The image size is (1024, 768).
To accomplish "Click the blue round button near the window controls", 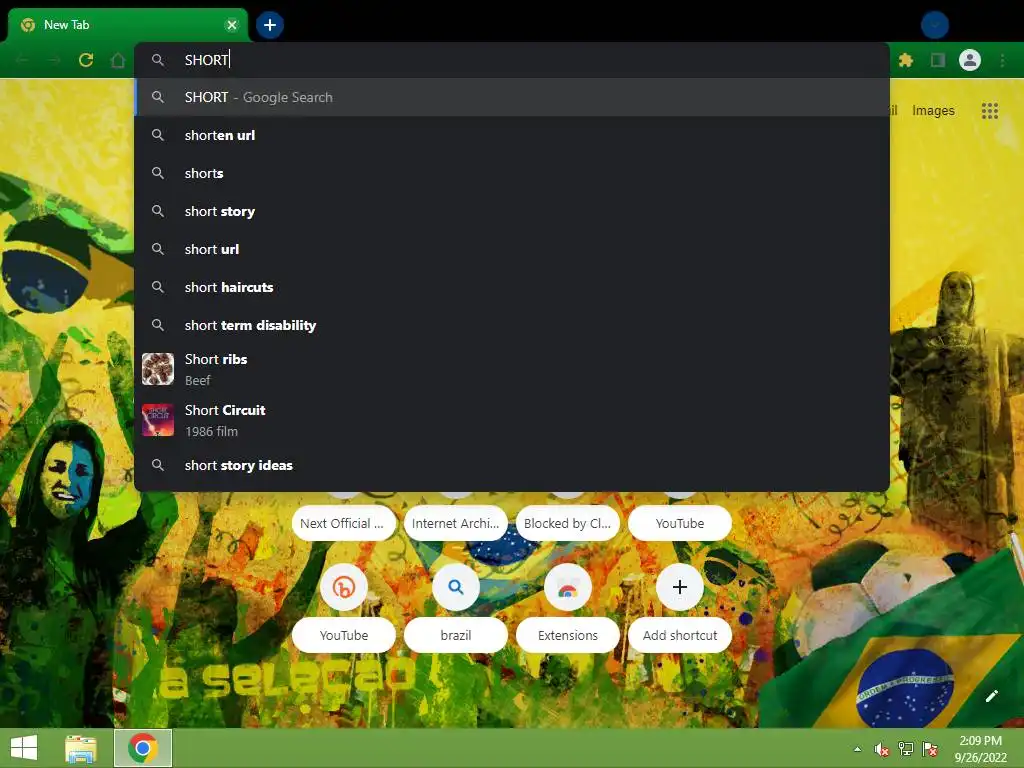I will click(935, 25).
